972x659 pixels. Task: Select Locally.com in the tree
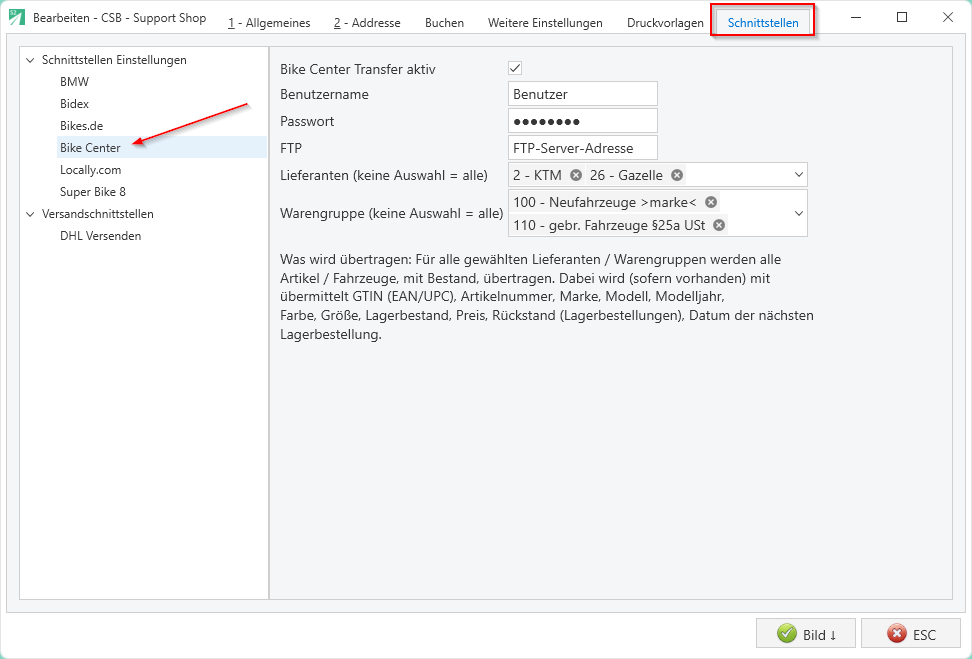(x=91, y=170)
